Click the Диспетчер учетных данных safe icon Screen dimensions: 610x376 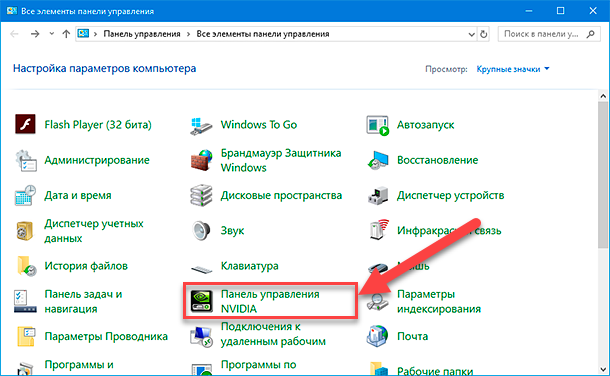[25, 231]
